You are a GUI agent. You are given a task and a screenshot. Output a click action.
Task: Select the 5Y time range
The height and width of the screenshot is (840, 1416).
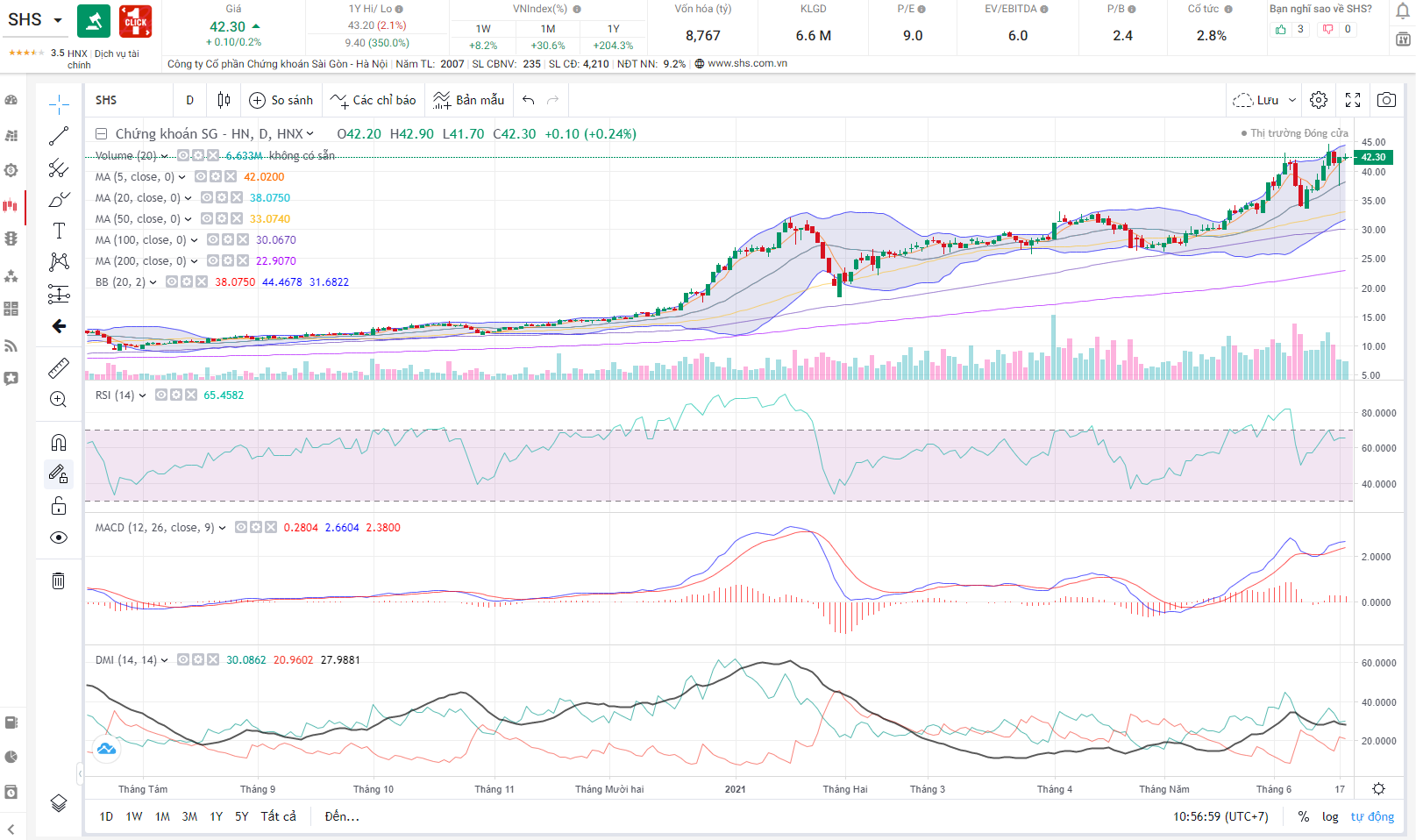coord(242,816)
